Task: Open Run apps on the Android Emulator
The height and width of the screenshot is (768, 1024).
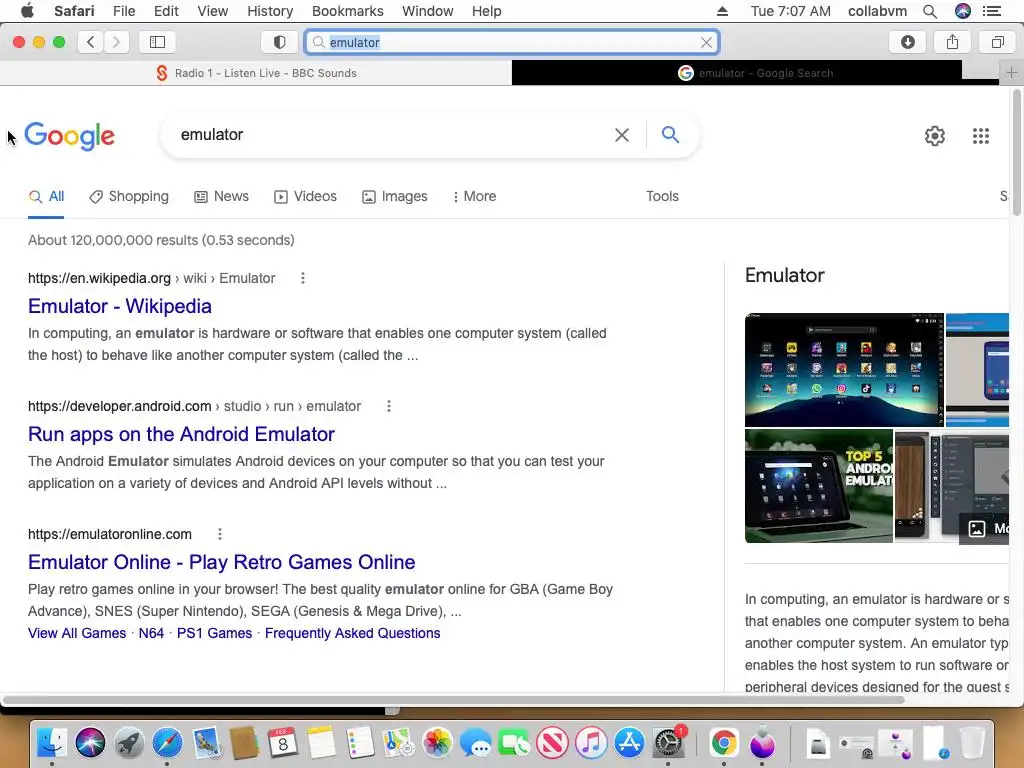Action: coord(181,434)
